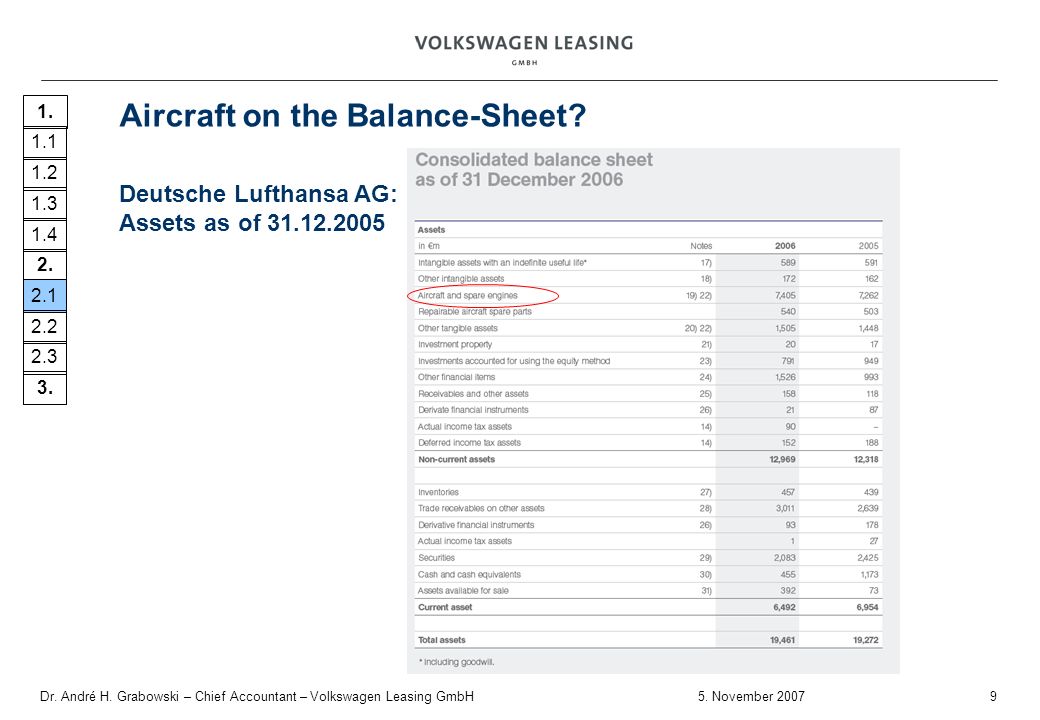Screen dimensions: 1040x720
Task: Go to main section 2.
Action: click(x=45, y=265)
